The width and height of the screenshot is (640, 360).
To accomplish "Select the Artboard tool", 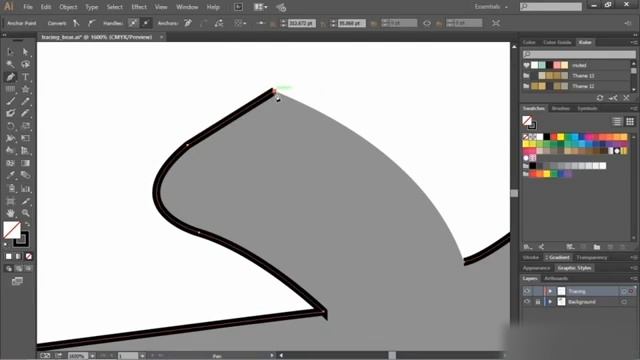I will click(10, 201).
